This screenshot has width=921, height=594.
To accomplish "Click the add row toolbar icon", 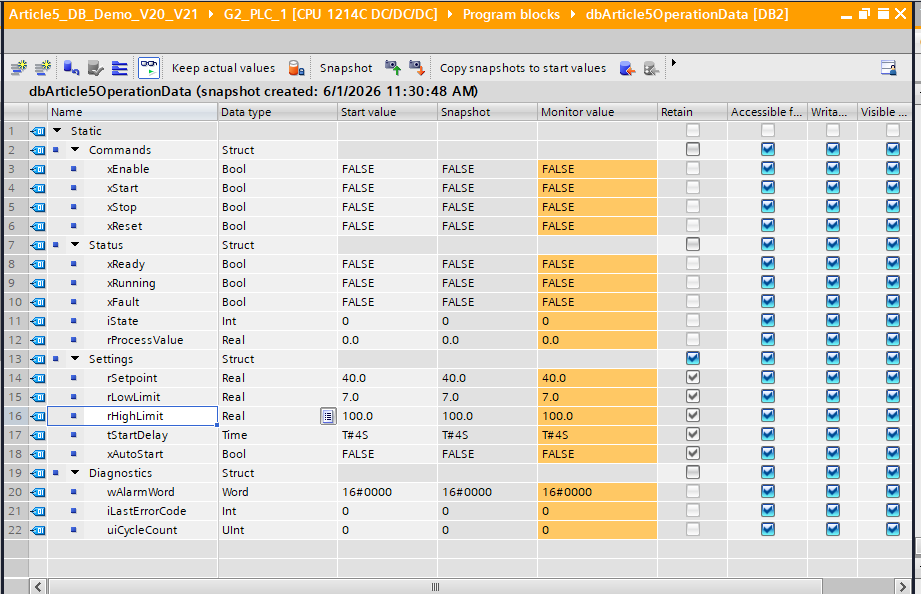I will click(x=42, y=68).
